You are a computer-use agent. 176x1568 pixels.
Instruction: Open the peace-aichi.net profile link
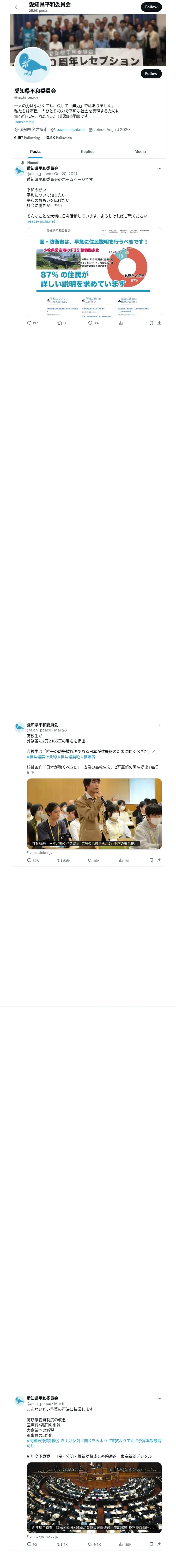pyautogui.click(x=70, y=130)
